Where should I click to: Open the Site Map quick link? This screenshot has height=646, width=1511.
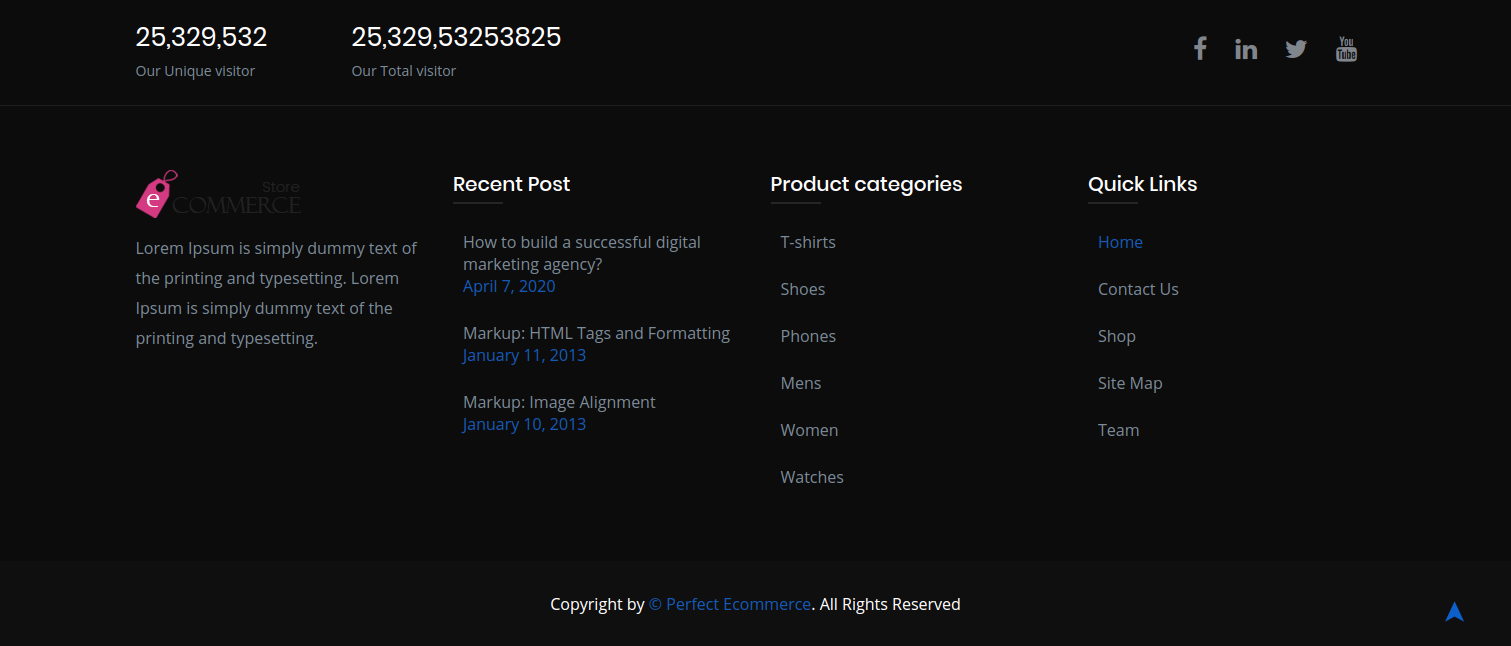(1129, 383)
